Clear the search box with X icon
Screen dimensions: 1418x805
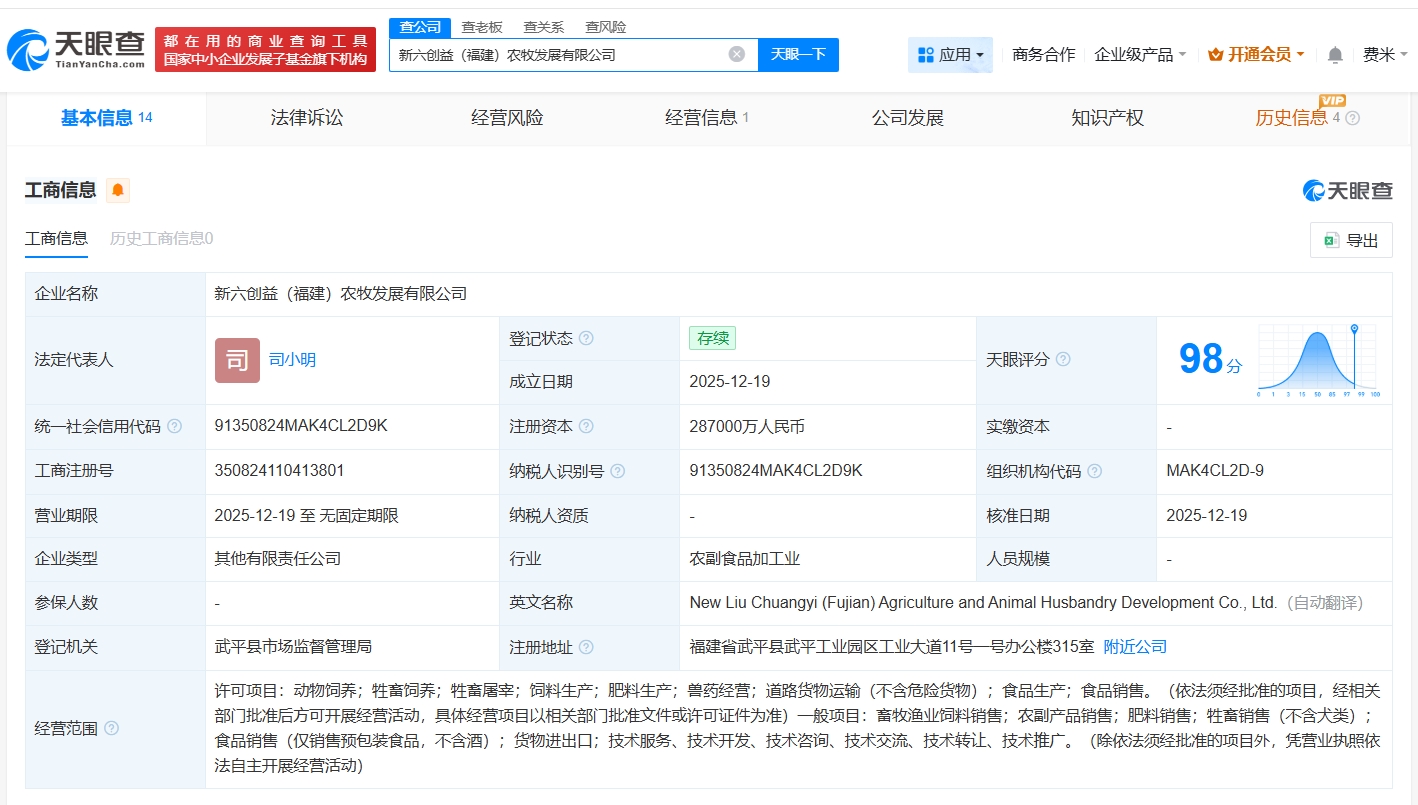(x=737, y=54)
